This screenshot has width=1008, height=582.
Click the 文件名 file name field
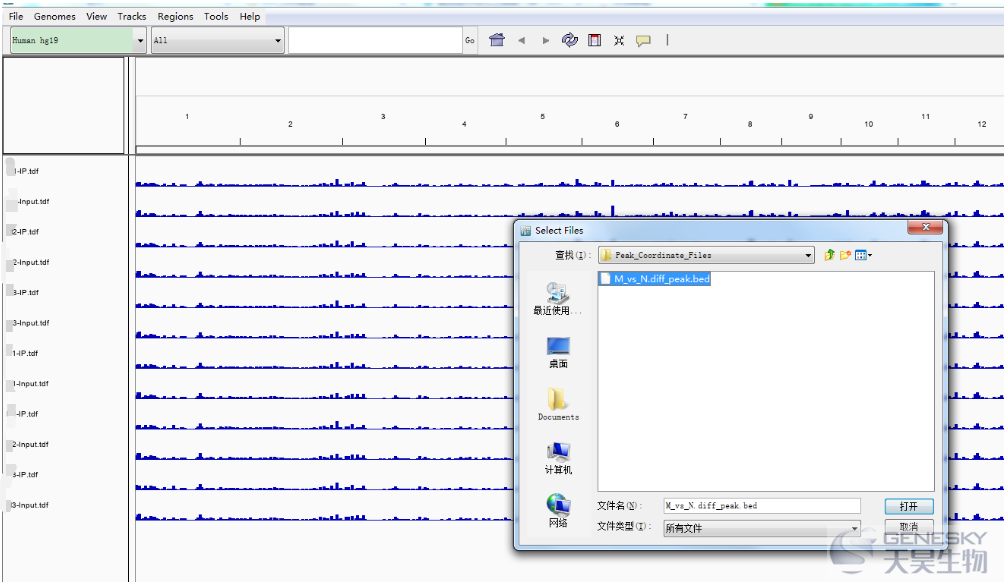[762, 506]
